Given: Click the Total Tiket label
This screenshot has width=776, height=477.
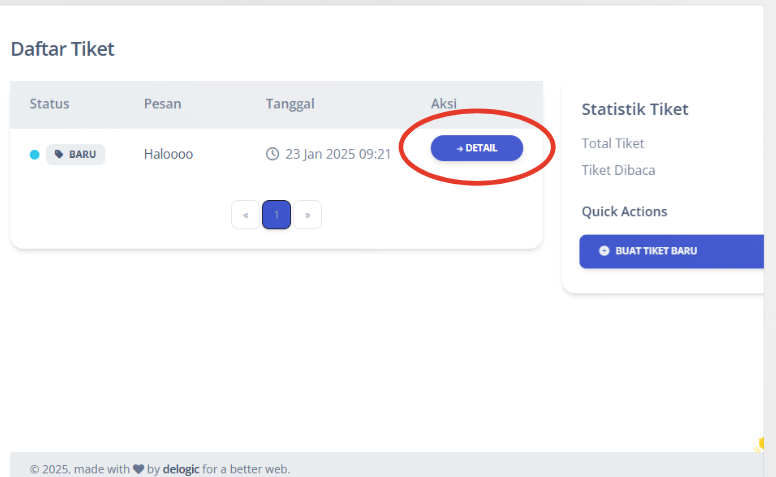Looking at the screenshot, I should [x=613, y=143].
